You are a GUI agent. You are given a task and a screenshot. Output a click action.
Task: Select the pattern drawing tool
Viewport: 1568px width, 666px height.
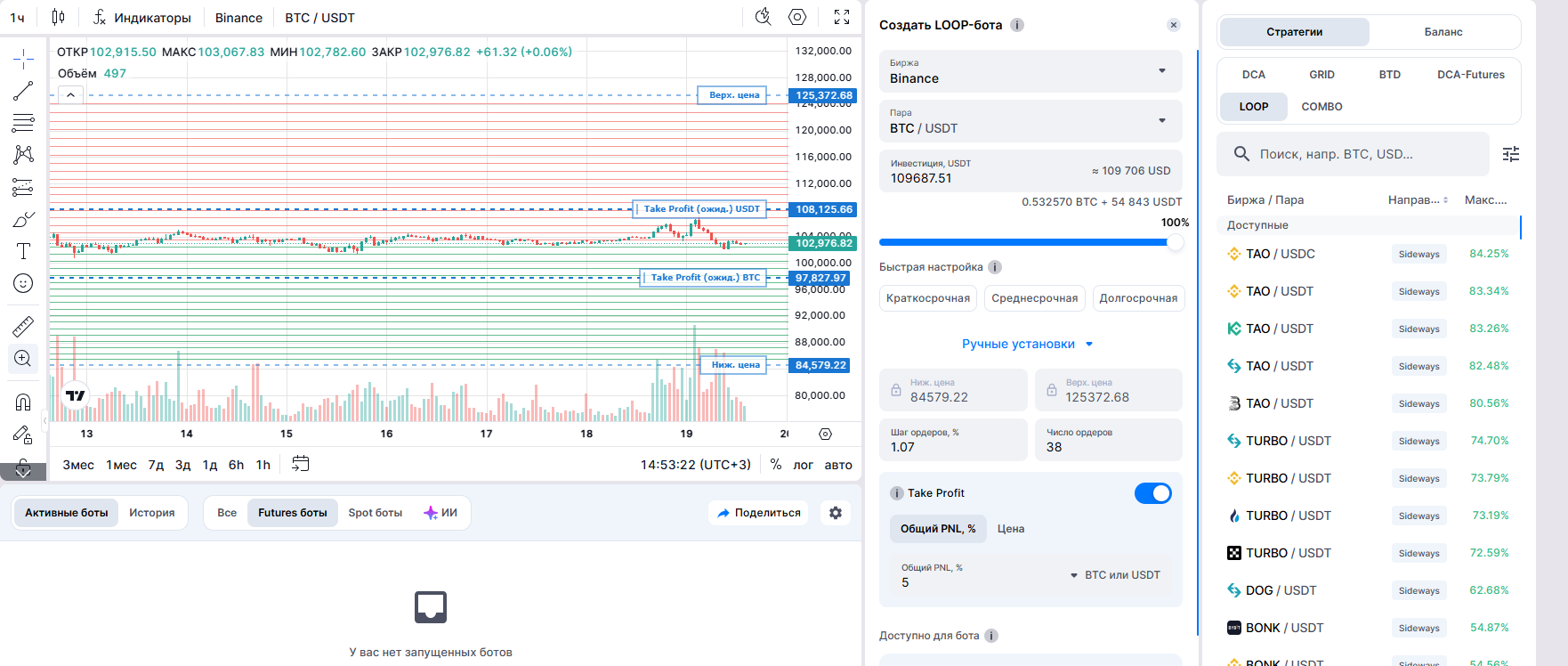click(x=23, y=155)
